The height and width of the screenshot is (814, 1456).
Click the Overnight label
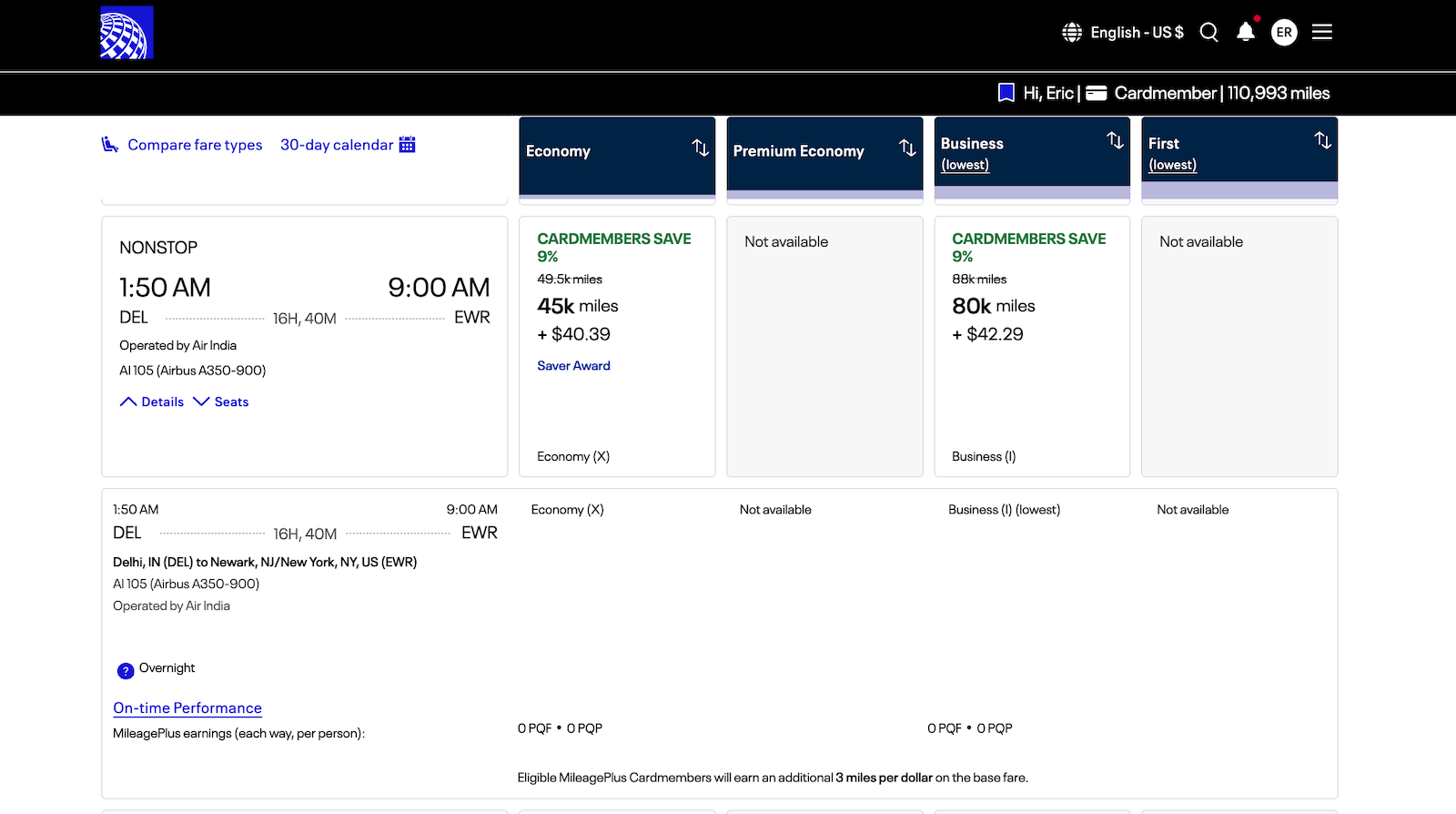point(167,668)
